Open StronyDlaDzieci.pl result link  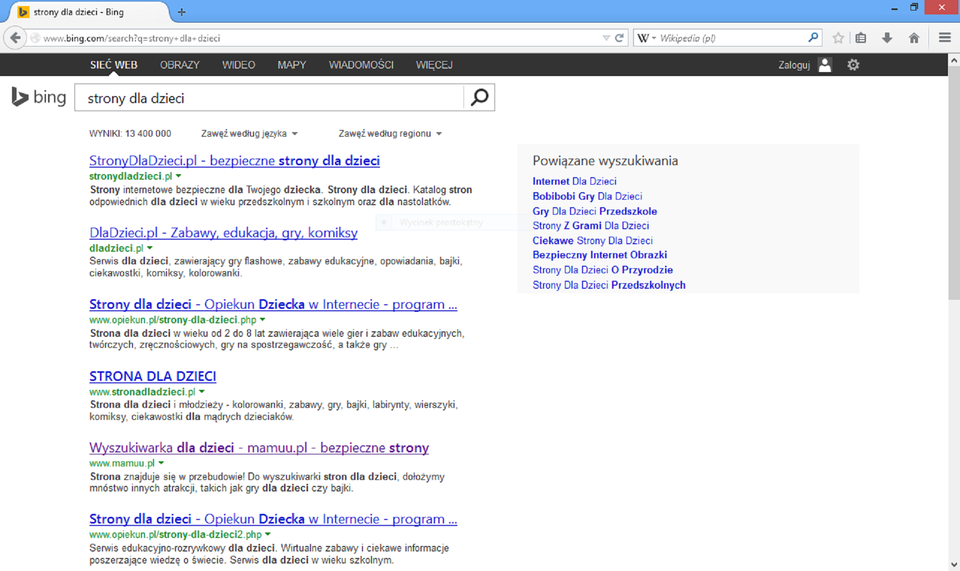click(x=234, y=160)
